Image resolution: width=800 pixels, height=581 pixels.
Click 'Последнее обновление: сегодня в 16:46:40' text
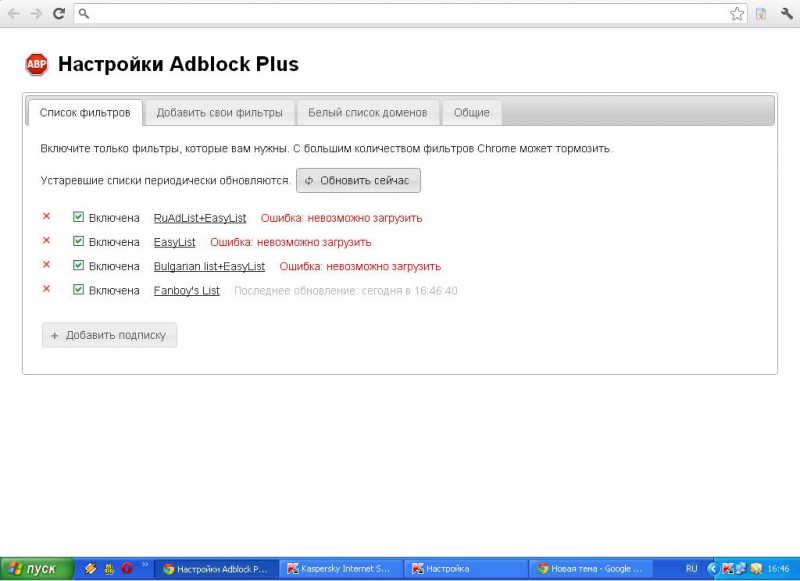345,291
